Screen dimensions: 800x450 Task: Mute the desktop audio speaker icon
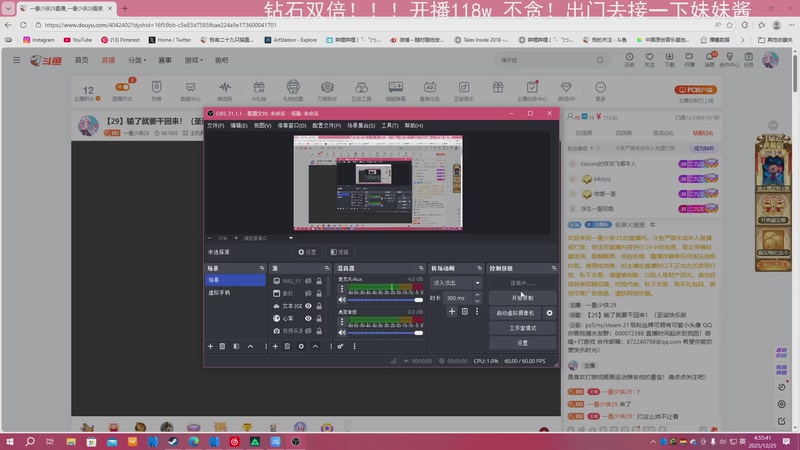[x=342, y=333]
